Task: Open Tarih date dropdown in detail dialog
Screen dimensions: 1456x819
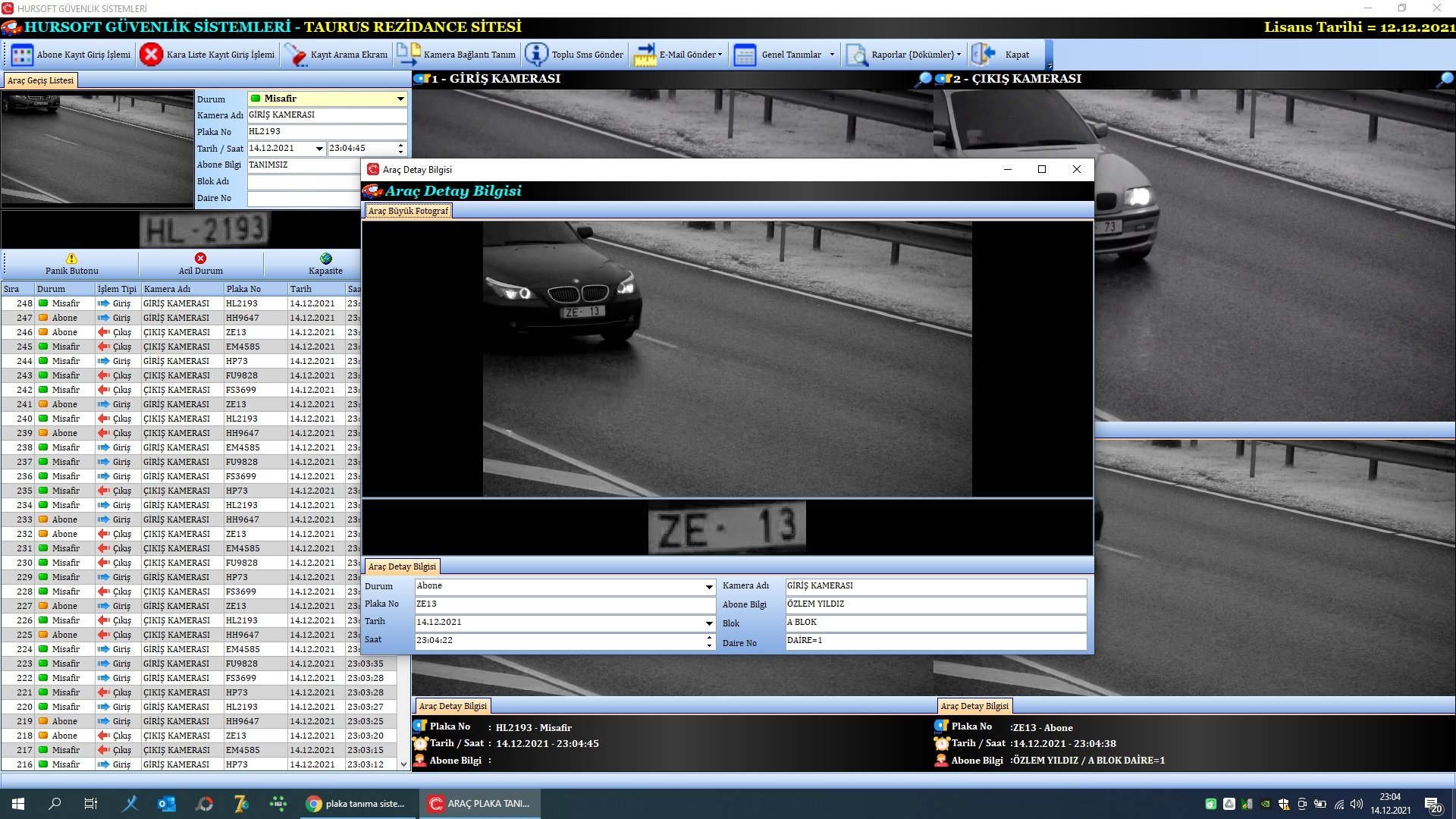Action: (709, 623)
